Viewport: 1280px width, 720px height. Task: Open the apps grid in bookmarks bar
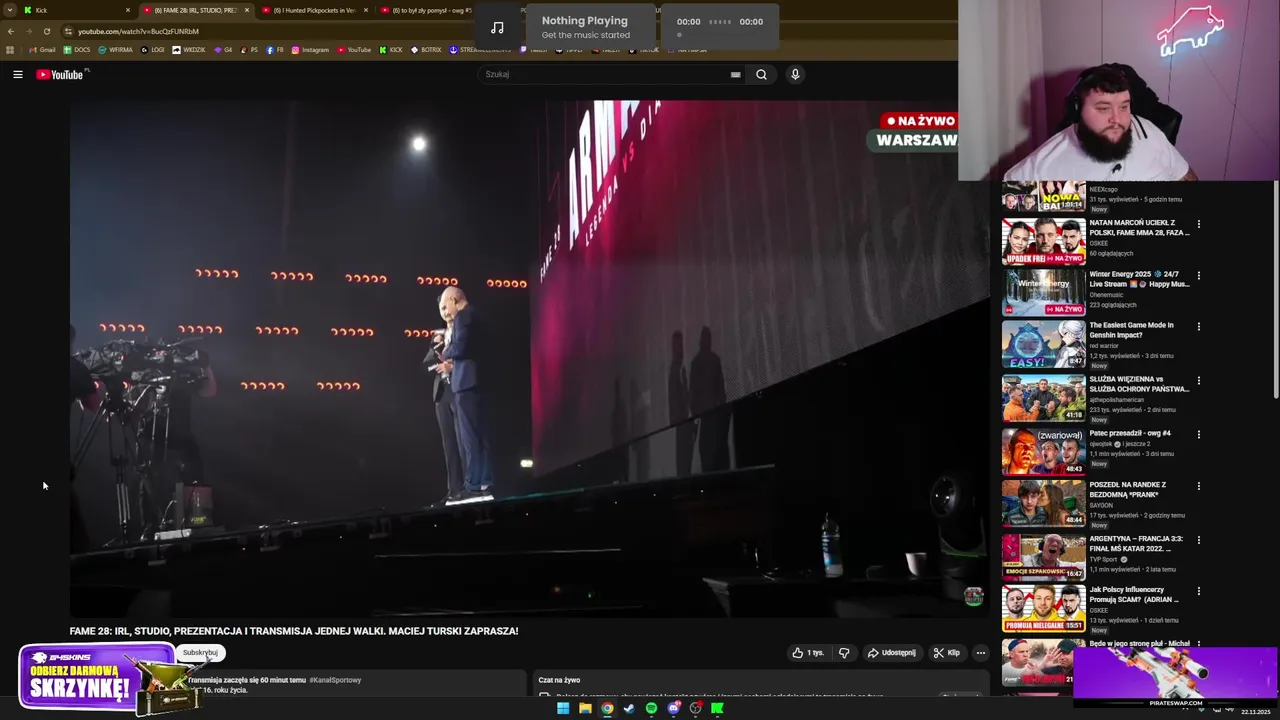click(x=11, y=50)
